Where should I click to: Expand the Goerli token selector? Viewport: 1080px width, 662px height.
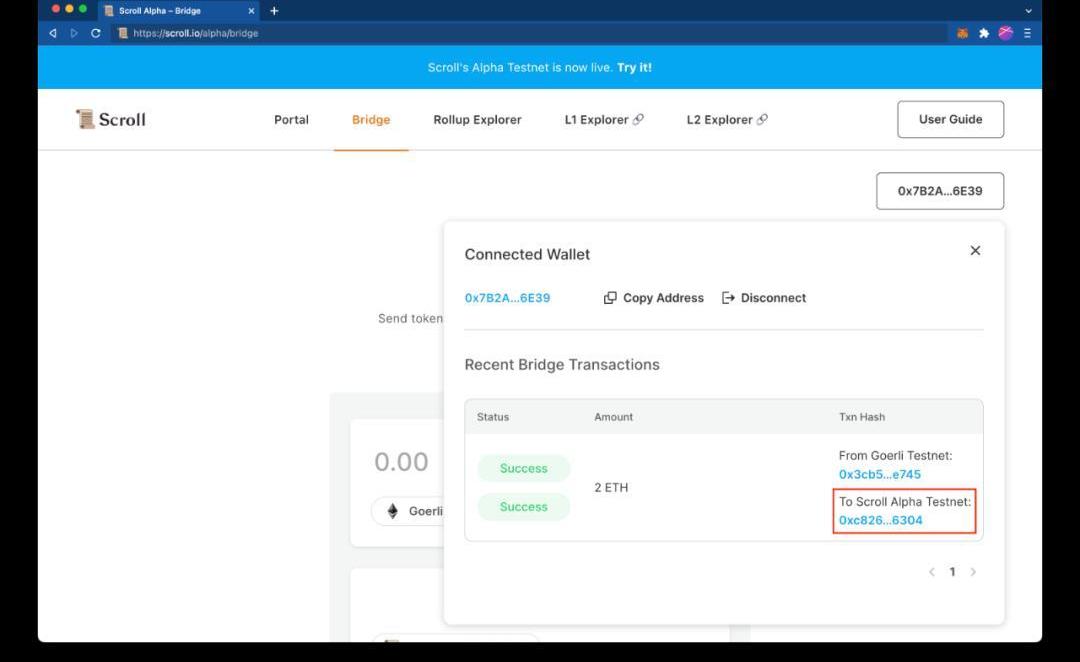pos(410,511)
